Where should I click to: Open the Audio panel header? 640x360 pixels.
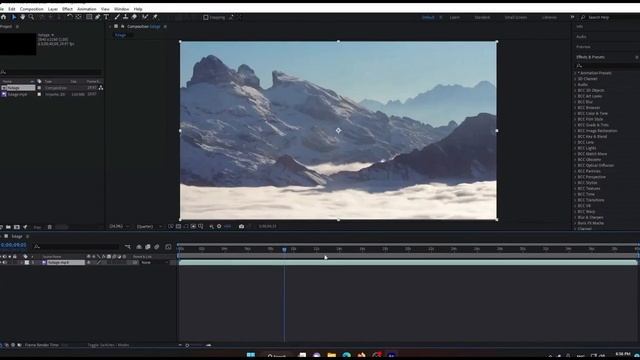coord(582,37)
